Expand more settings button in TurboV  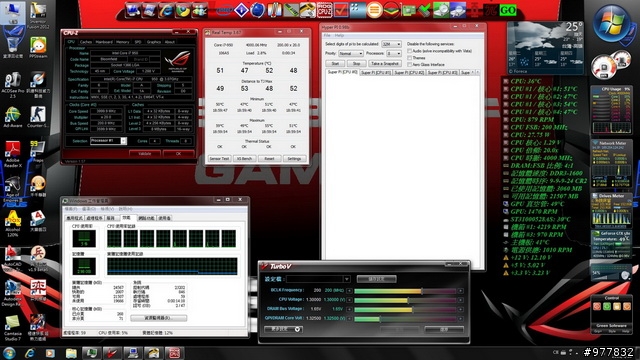click(x=284, y=329)
